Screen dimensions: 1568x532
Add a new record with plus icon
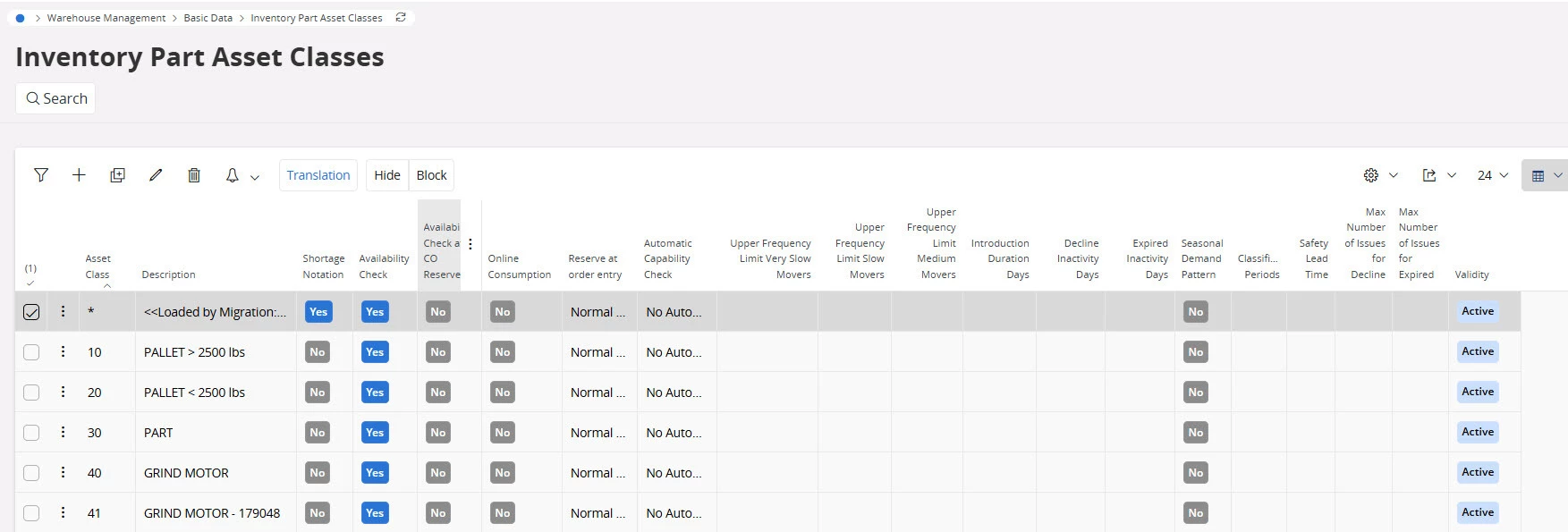coord(79,175)
